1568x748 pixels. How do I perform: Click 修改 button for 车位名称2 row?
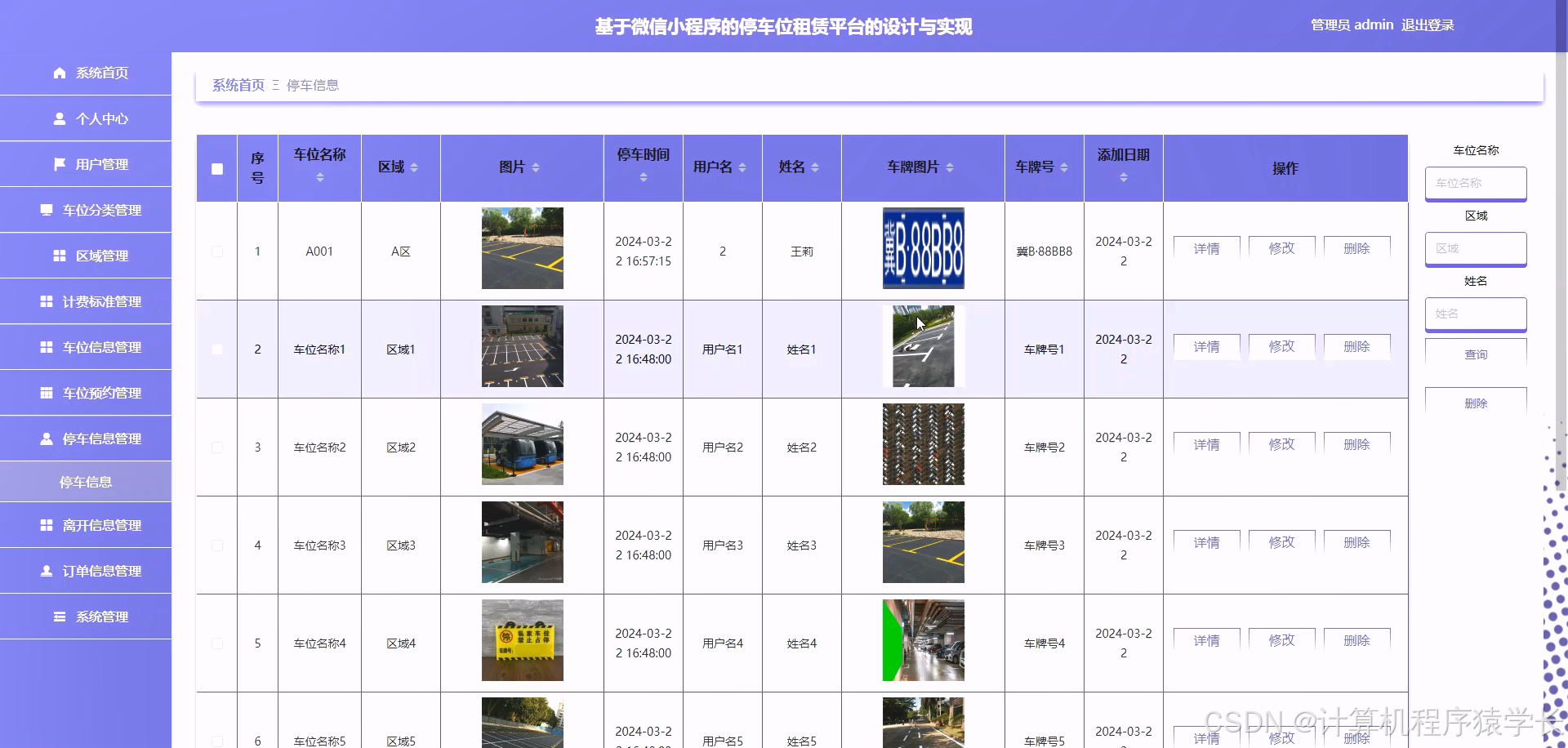coord(1281,444)
